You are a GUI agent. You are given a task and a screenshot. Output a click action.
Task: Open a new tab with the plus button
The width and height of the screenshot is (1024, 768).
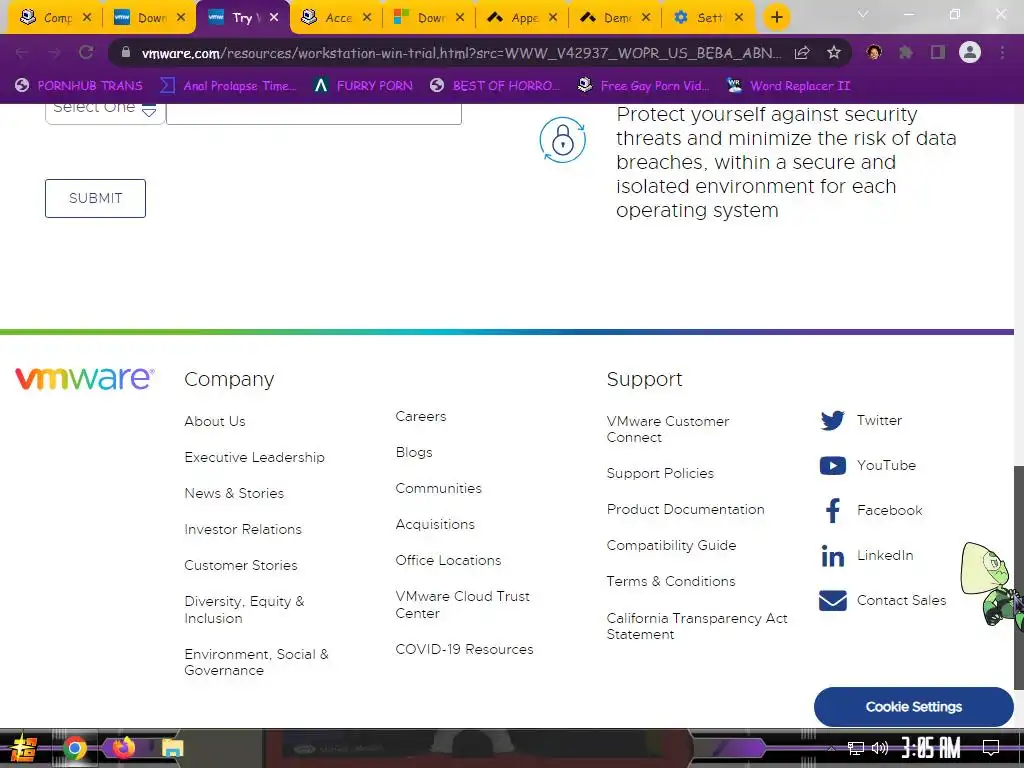coord(776,17)
